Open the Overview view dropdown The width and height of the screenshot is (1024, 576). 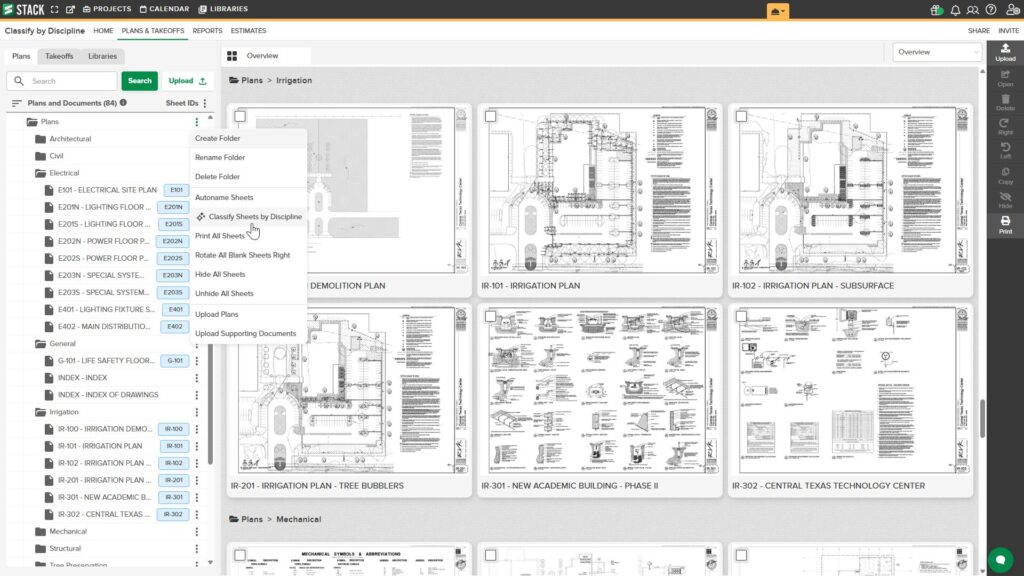(938, 50)
